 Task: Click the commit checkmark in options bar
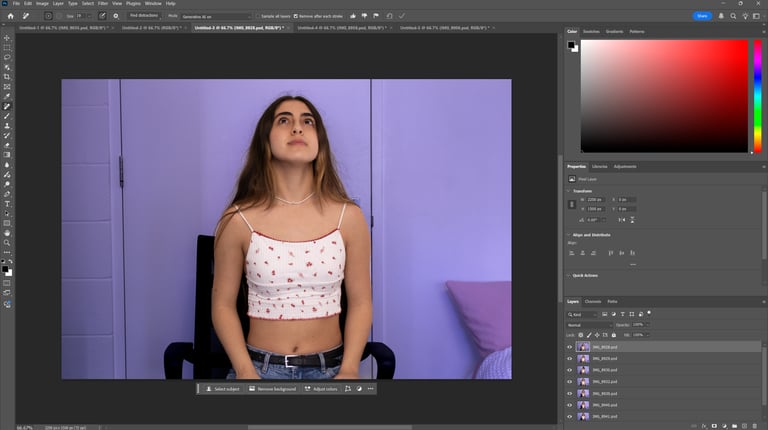click(x=402, y=16)
